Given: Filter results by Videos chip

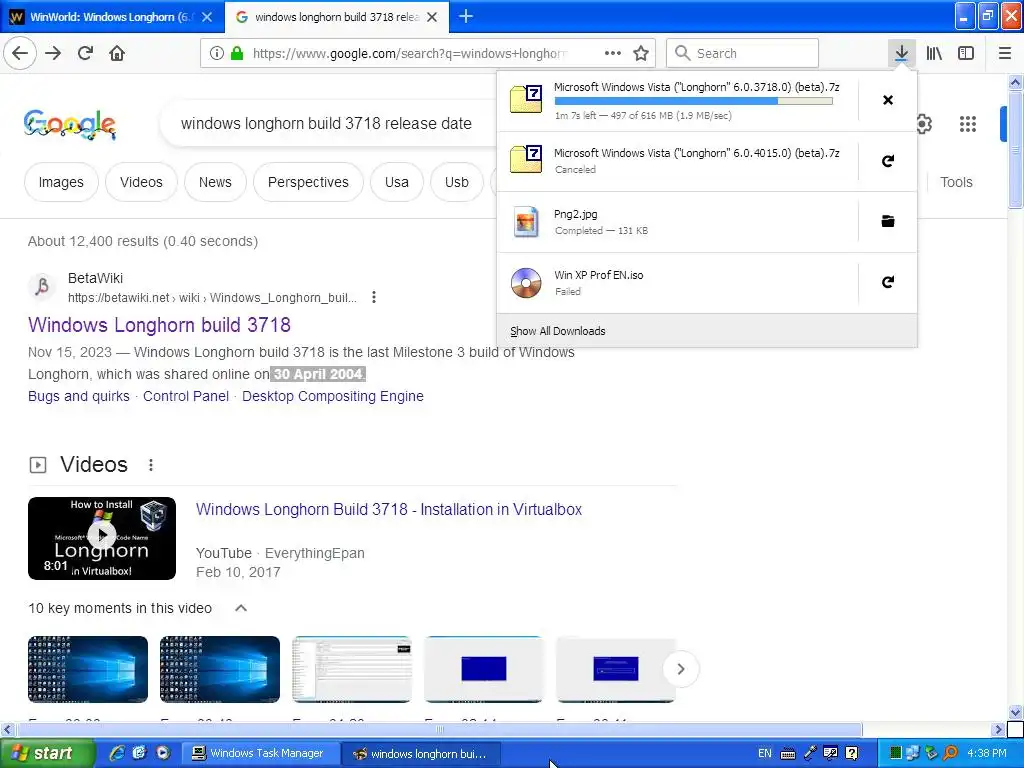Looking at the screenshot, I should point(141,182).
